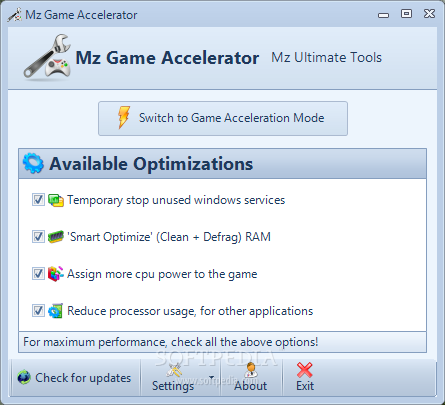This screenshot has width=445, height=405.
Task: Close the window with title bar X
Action: [429, 14]
